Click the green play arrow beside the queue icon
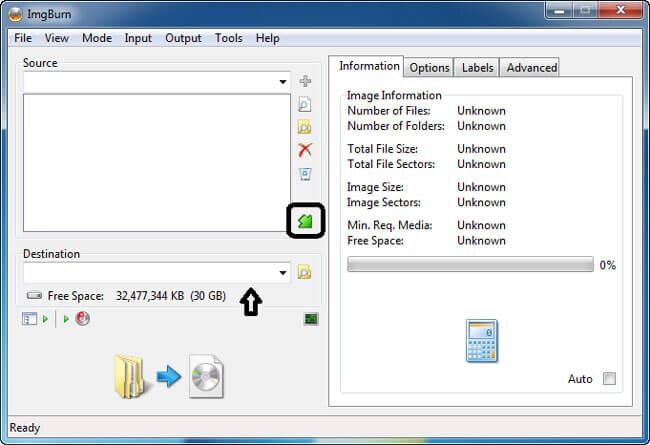 pyautogui.click(x=45, y=319)
